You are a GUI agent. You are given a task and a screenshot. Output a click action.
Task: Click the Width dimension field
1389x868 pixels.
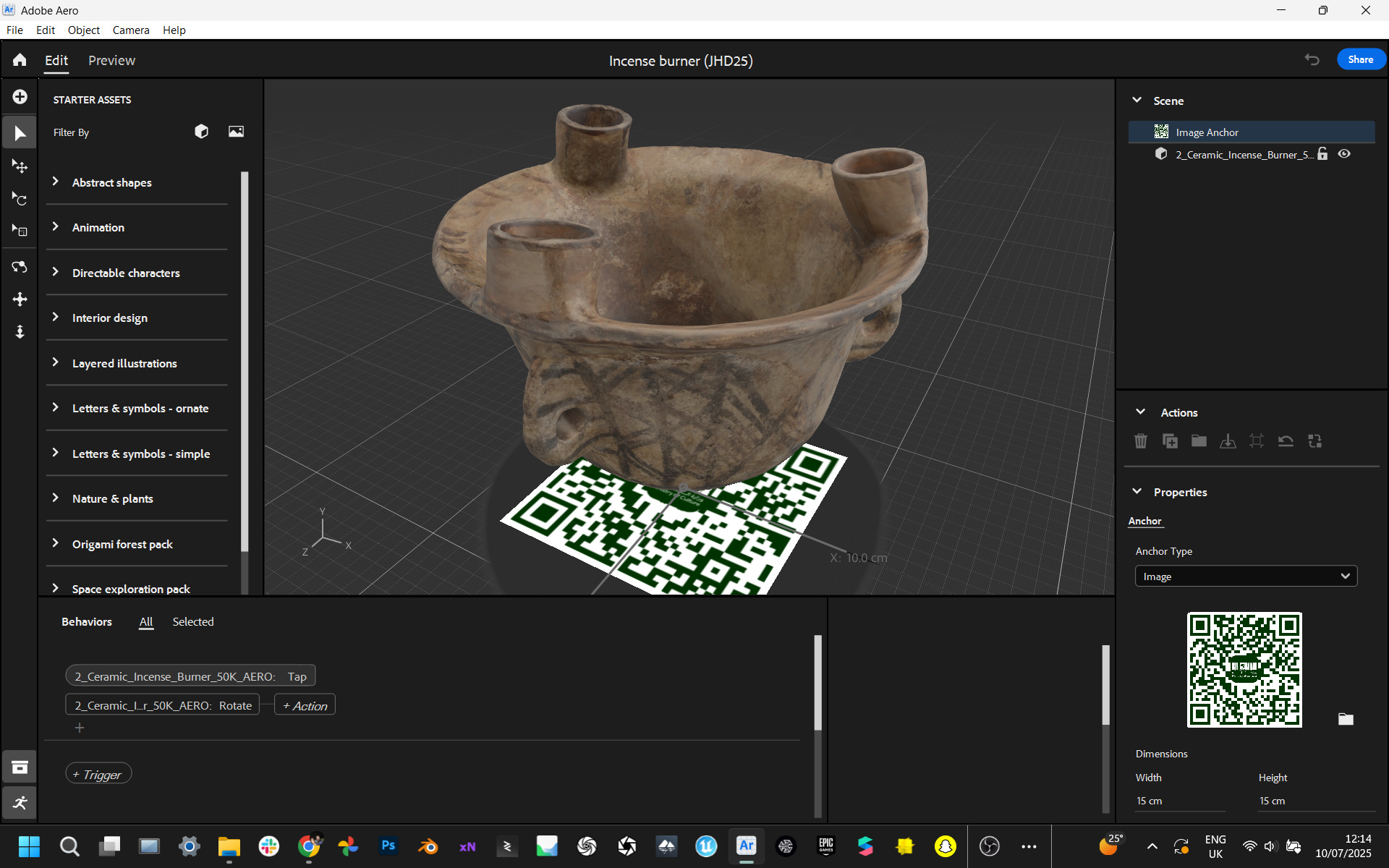[1180, 801]
